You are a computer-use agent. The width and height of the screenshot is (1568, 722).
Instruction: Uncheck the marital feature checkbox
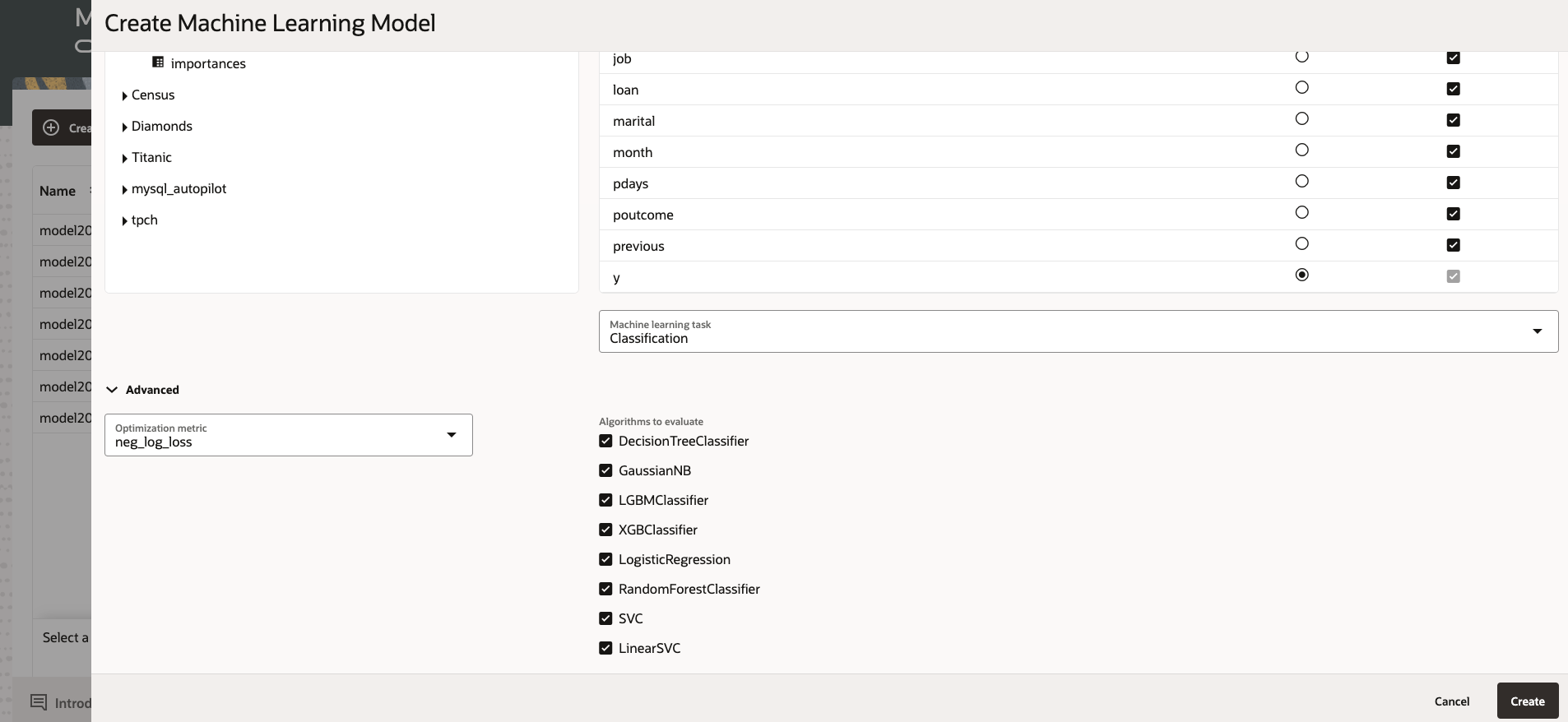pos(1454,120)
